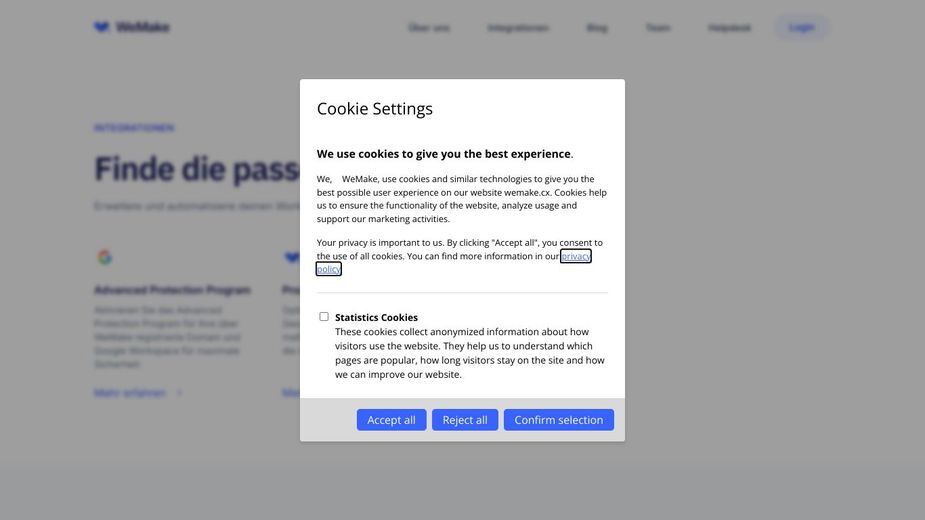
Task: Click the WeMake brand name text
Action: coord(142,27)
